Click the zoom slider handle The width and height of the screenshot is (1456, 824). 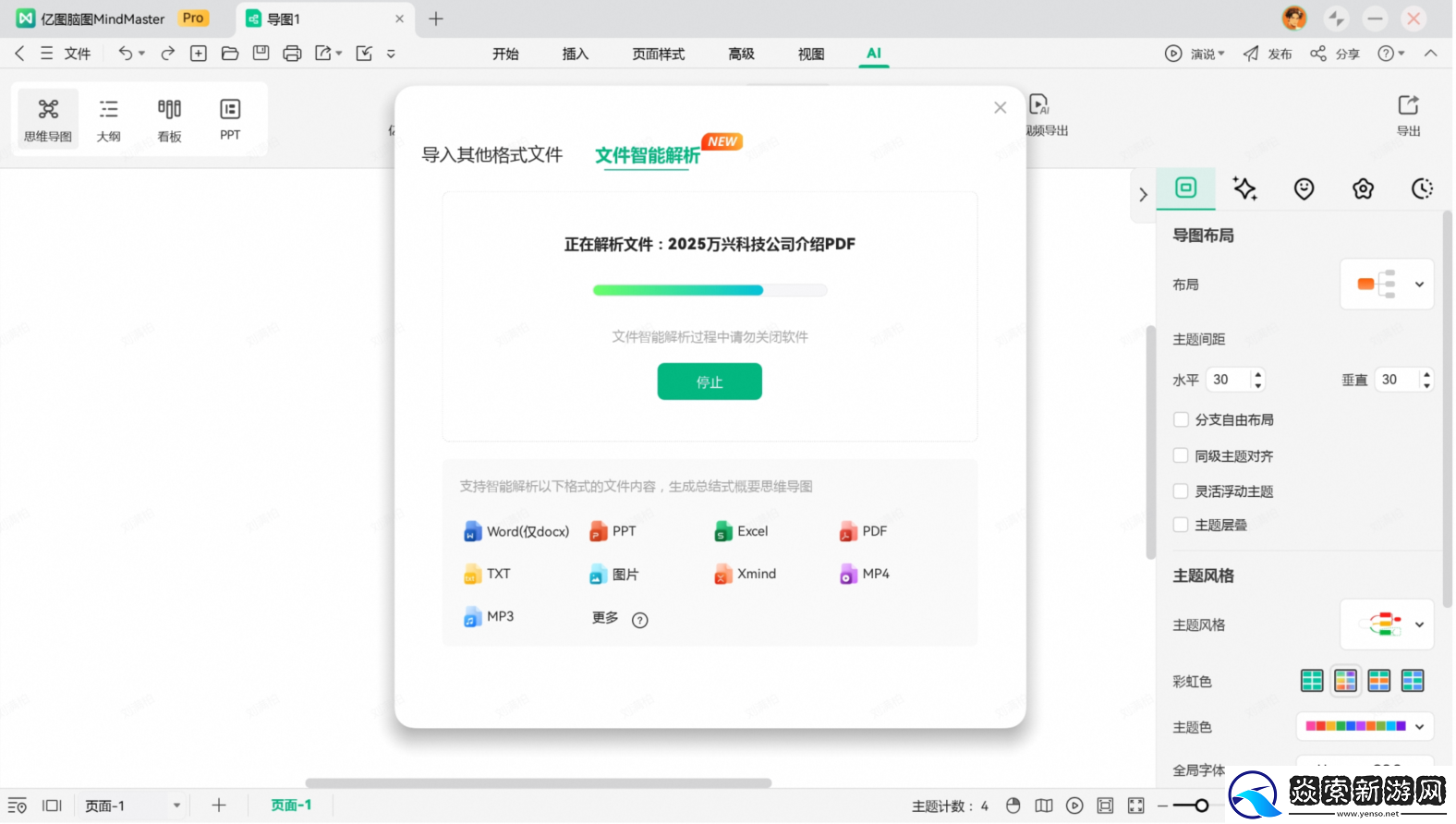[1201, 806]
